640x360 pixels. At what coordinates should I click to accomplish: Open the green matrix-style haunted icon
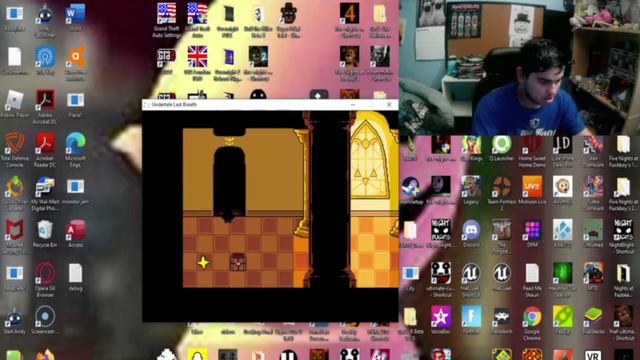click(563, 273)
